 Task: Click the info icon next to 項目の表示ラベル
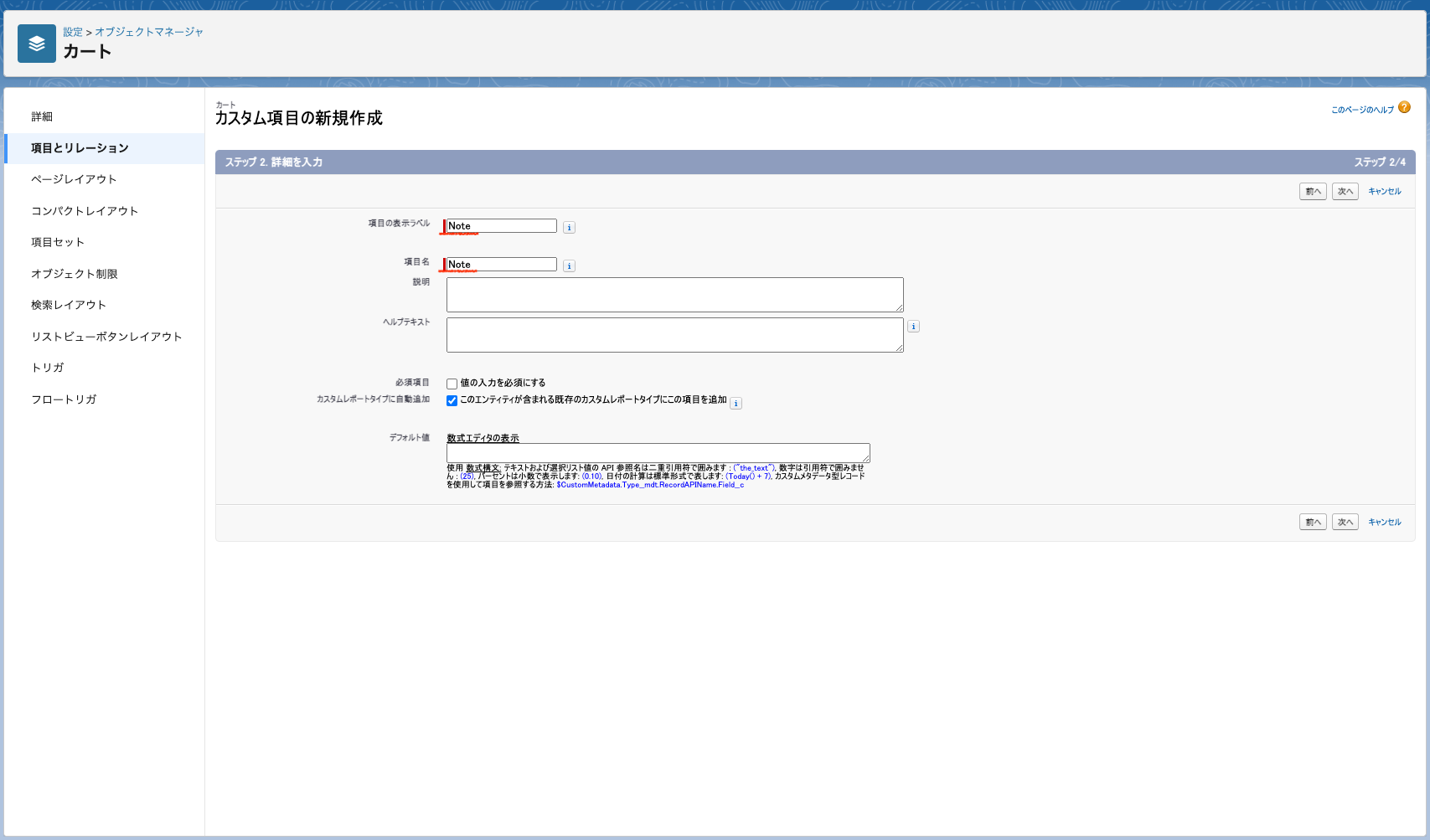pyautogui.click(x=569, y=227)
